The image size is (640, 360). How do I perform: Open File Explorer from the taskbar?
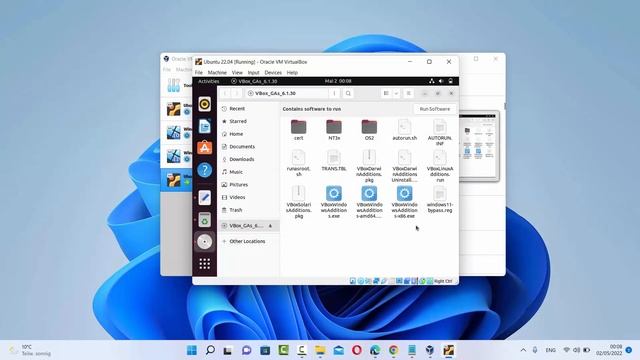(320, 350)
